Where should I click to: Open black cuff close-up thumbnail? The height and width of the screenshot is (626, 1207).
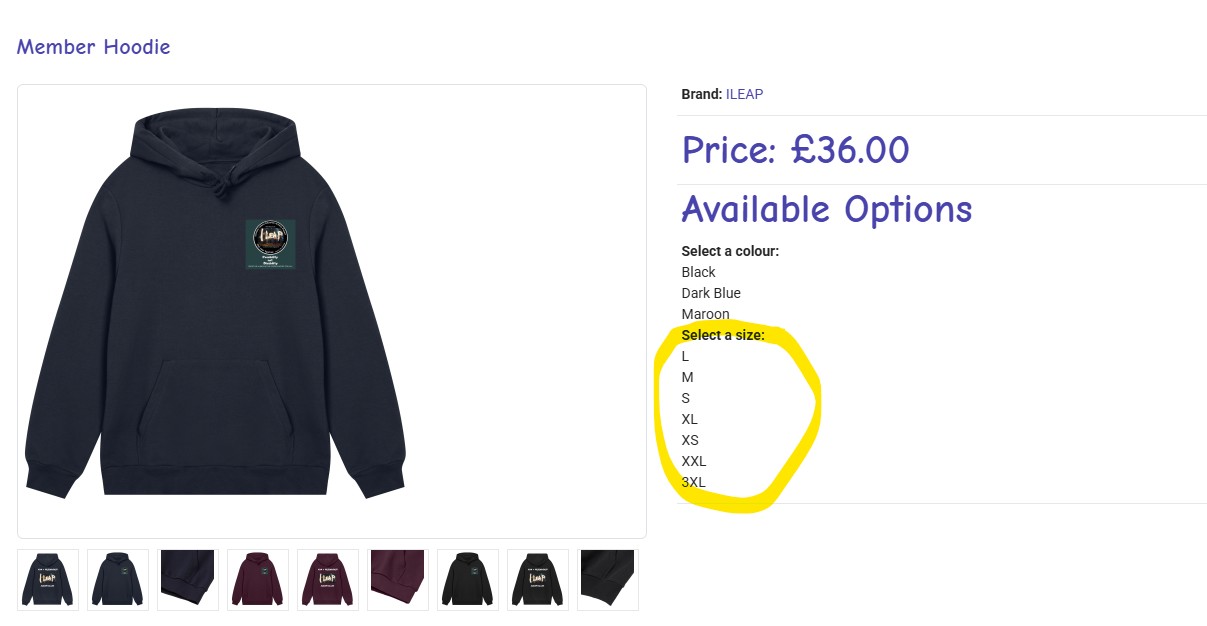[x=608, y=579]
